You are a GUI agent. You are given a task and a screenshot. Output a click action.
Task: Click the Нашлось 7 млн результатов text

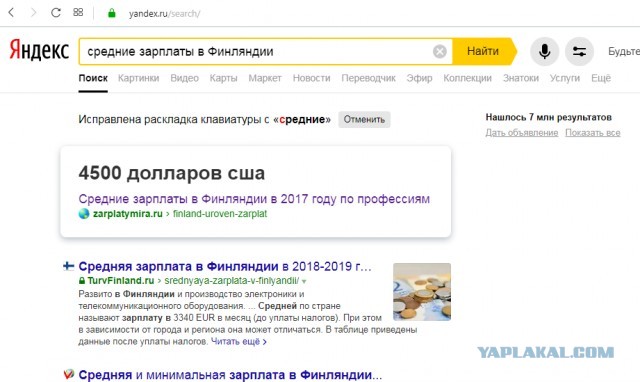point(549,118)
